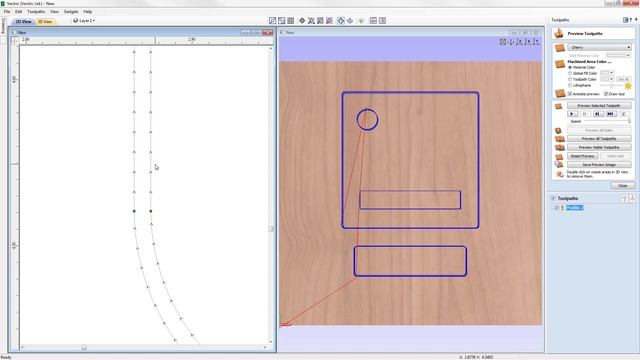Click the icon beside Preview Visible Toolpaths
This screenshot has width=640, height=360.
(560, 148)
